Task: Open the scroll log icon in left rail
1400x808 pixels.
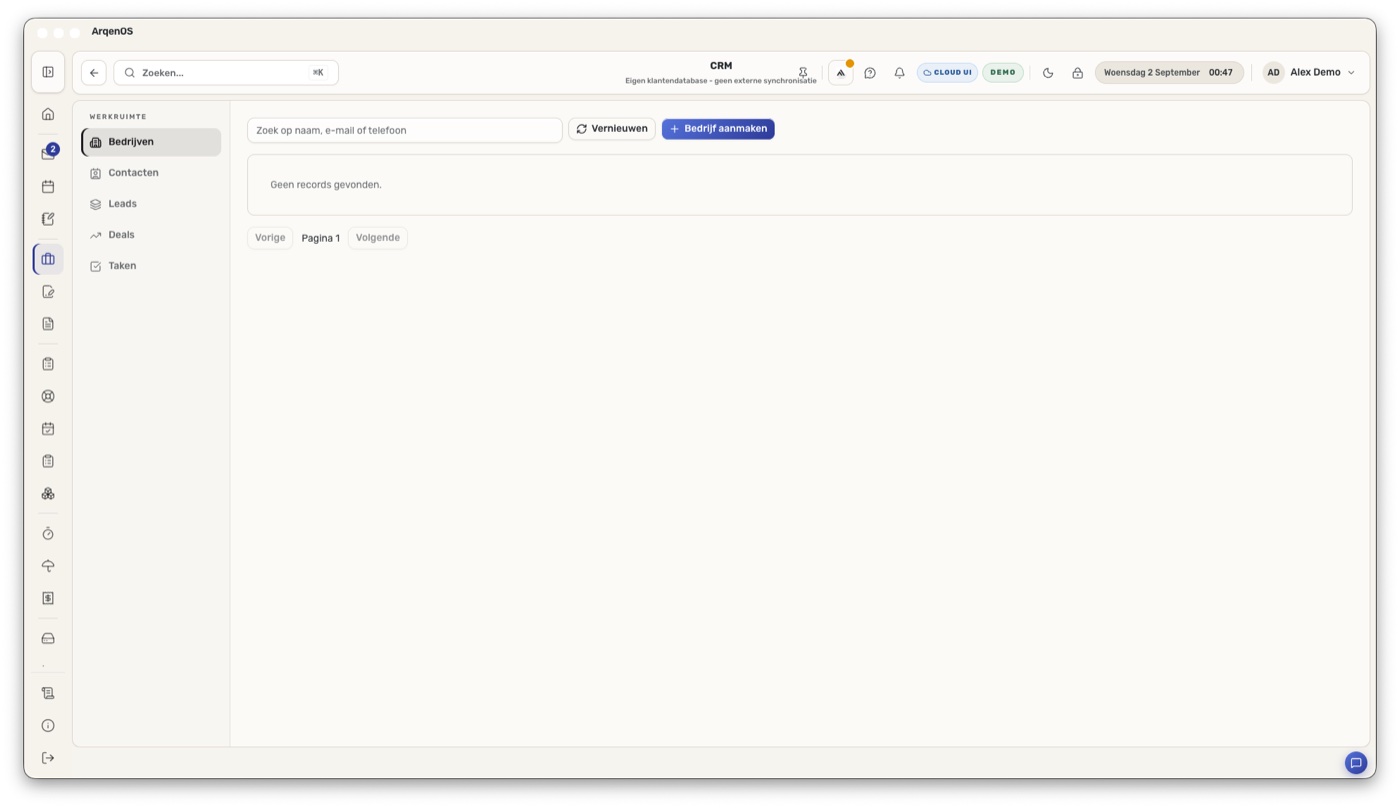Action: [x=48, y=693]
